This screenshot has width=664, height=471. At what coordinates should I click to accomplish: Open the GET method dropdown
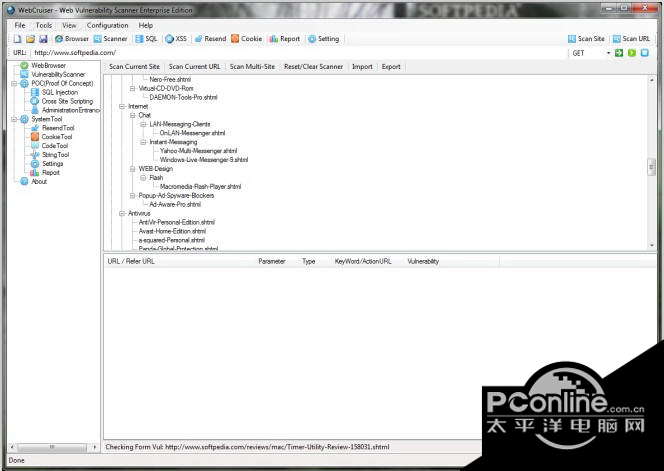pos(609,53)
